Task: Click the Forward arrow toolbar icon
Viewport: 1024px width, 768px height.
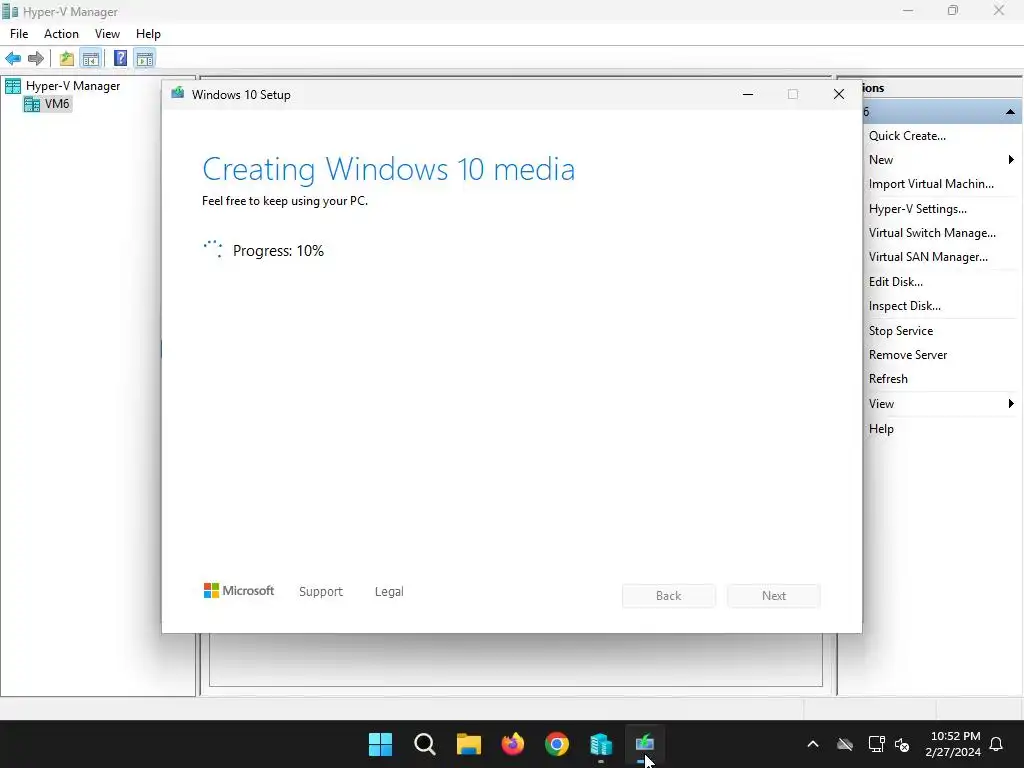Action: pos(36,59)
